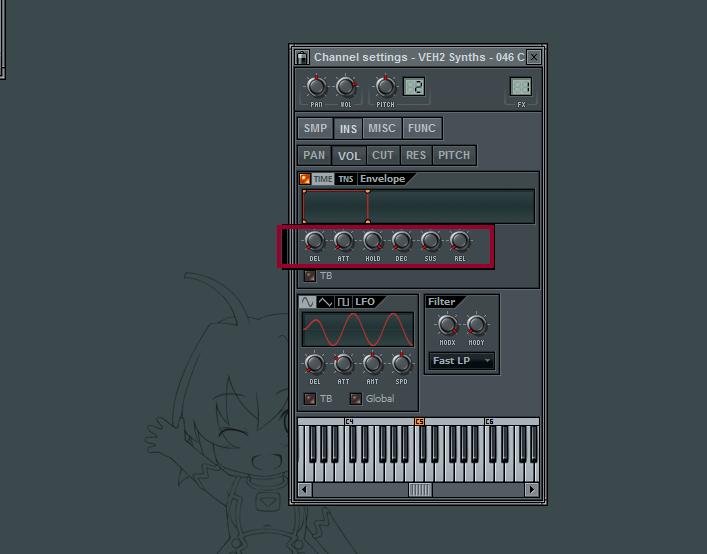Click the Filter MODX knob
Screen dimensions: 707x554
tap(447, 325)
